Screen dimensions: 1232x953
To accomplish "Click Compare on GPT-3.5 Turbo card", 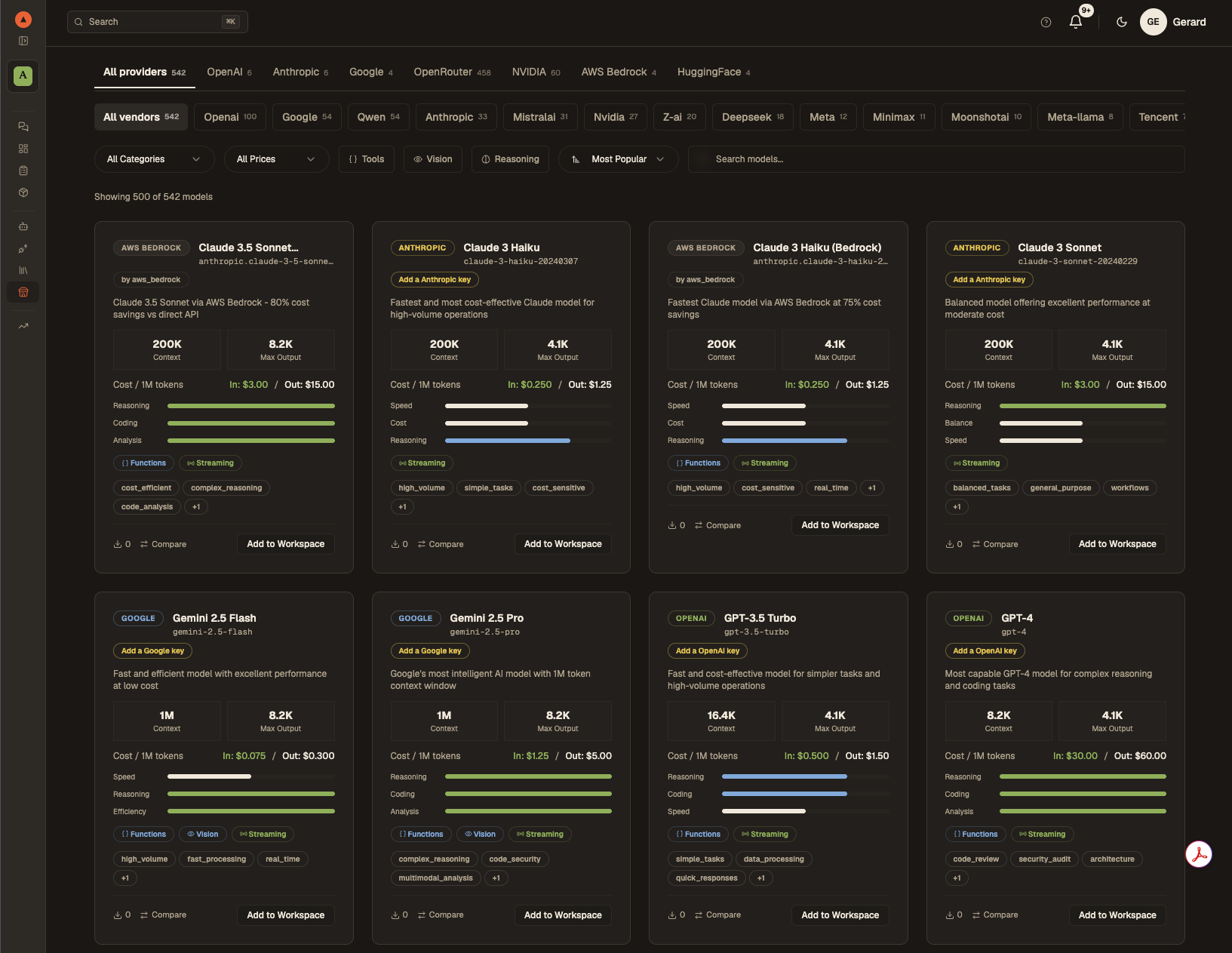I will [717, 915].
